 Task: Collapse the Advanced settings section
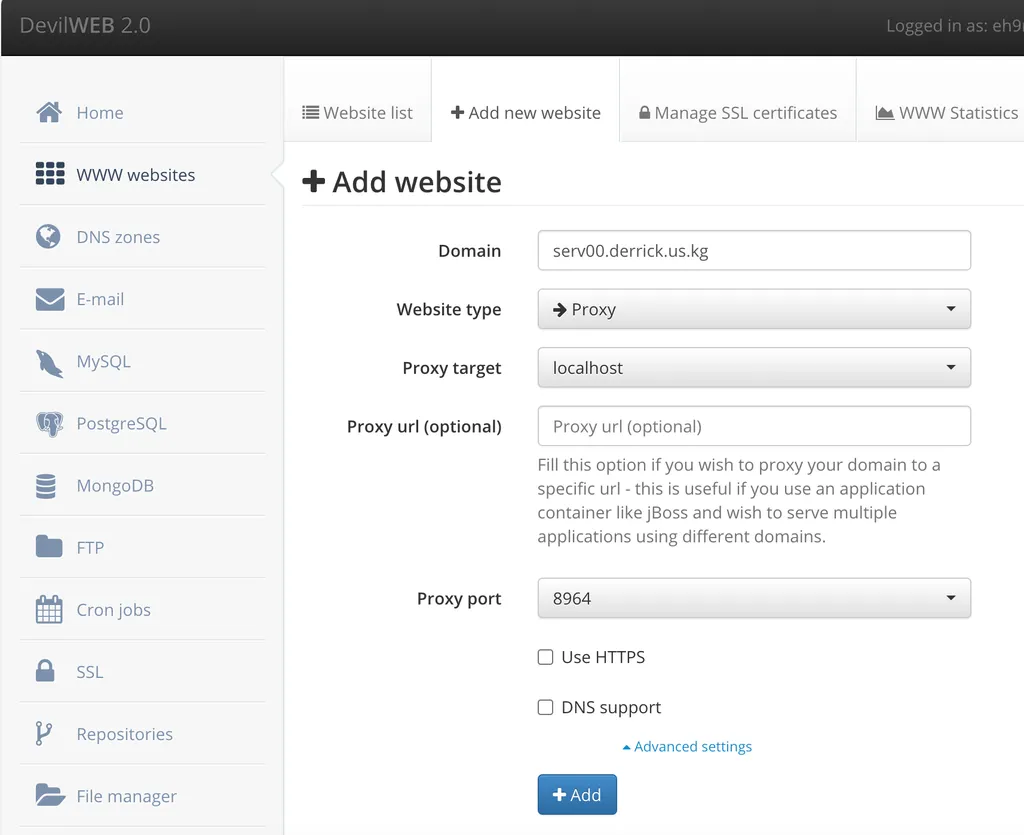[x=687, y=746]
